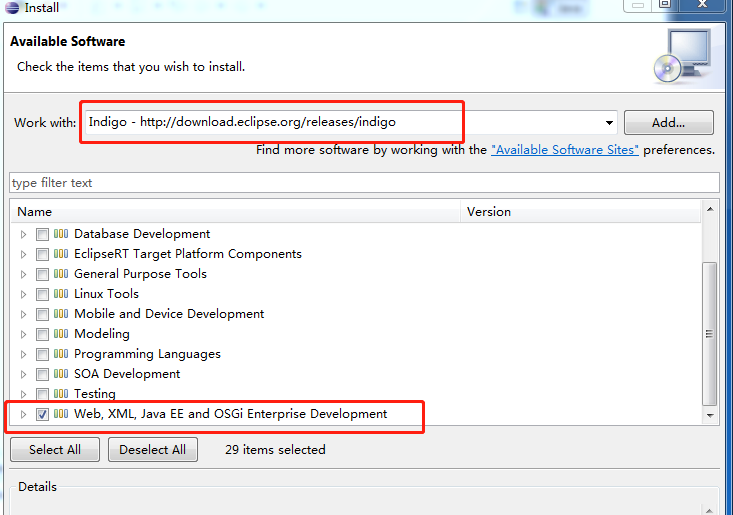733x515 pixels.
Task: Check the Database Development checkbox
Action: [x=42, y=234]
